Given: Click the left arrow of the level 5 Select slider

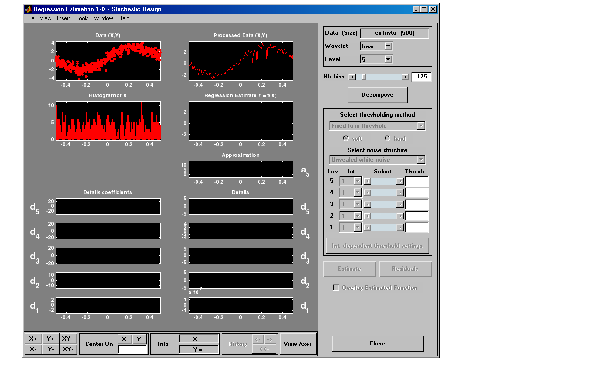Looking at the screenshot, I should tap(367, 181).
